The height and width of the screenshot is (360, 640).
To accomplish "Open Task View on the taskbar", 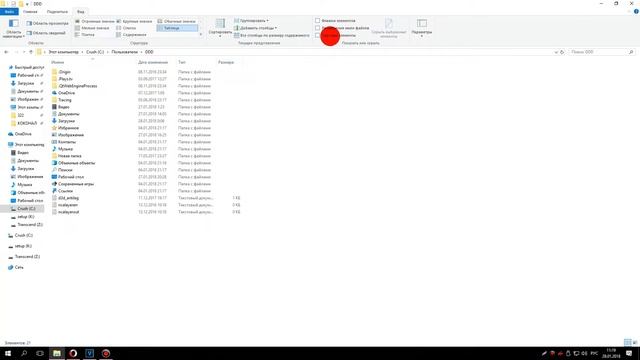I will (x=40, y=353).
